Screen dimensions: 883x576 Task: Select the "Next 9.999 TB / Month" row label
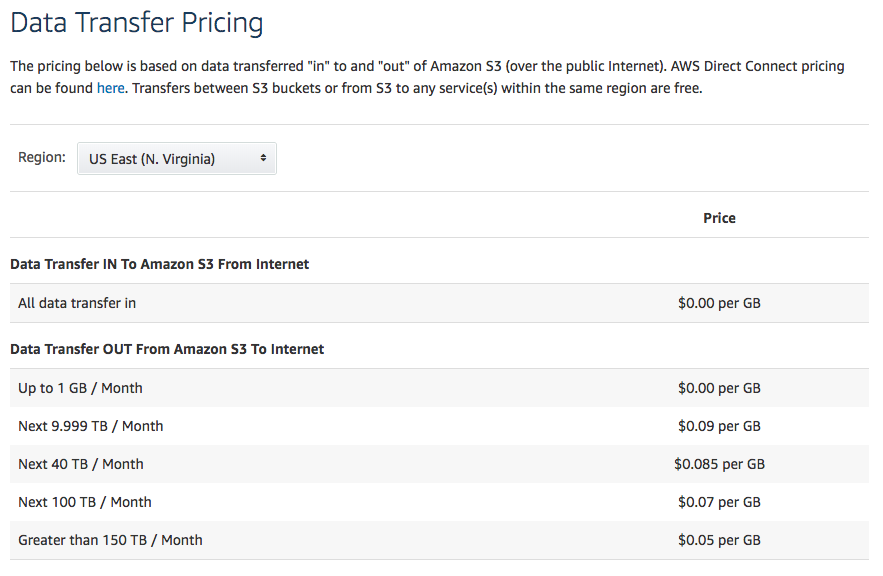pos(91,426)
